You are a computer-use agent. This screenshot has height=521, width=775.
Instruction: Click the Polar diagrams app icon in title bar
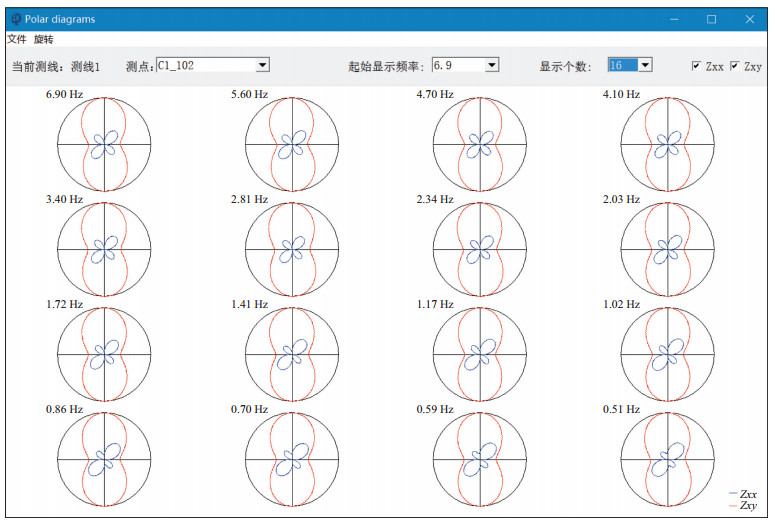[x=14, y=18]
